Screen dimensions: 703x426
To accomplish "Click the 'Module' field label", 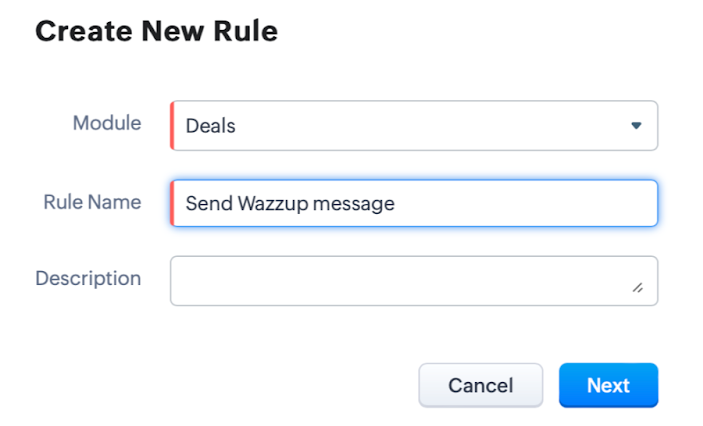I will click(x=107, y=123).
